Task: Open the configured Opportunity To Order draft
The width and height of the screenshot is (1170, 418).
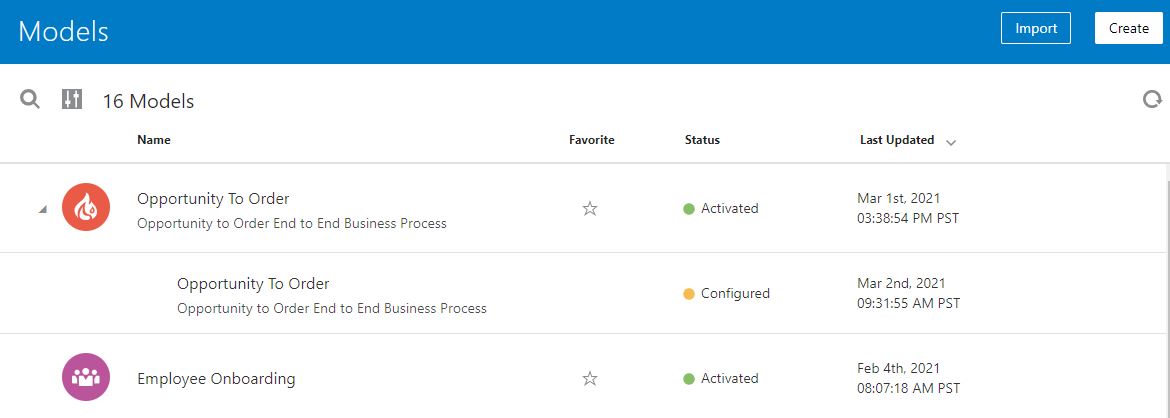Action: (x=253, y=284)
